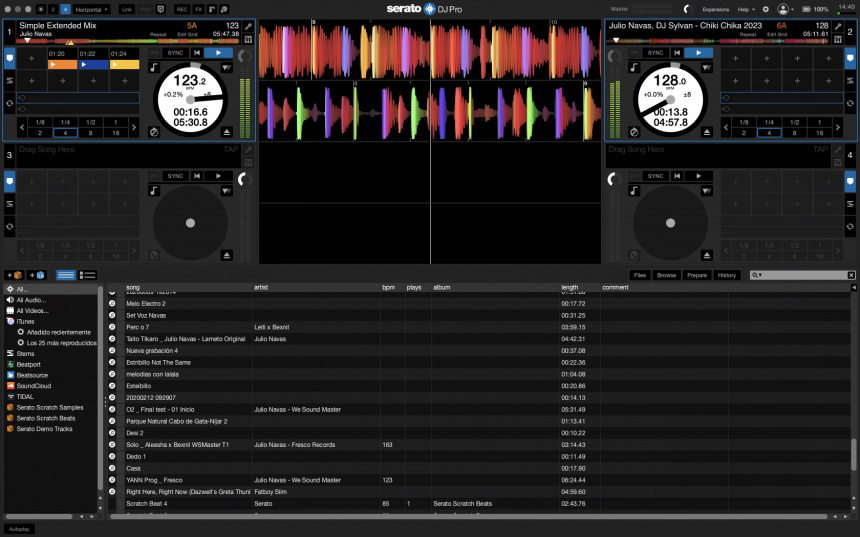Image resolution: width=860 pixels, height=537 pixels.
Task: Open the Help dropdown menu
Action: point(746,9)
